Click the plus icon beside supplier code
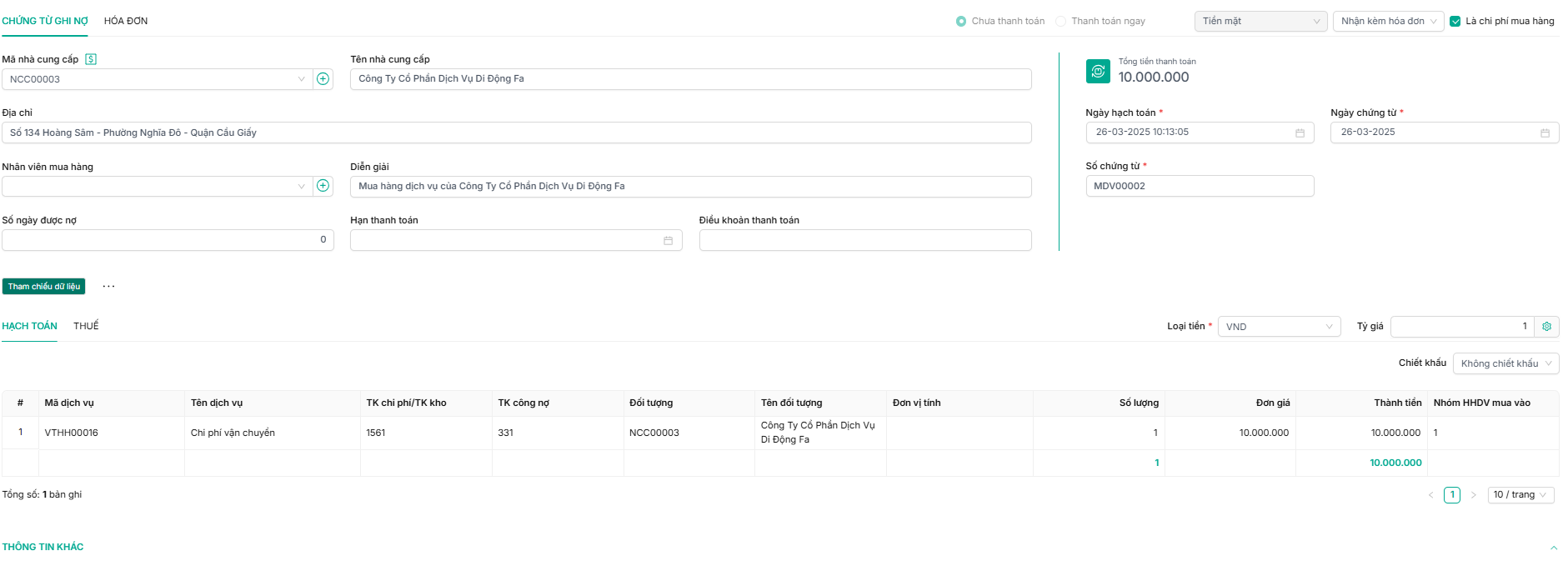Screen dimensions: 1568x576 pos(323,79)
